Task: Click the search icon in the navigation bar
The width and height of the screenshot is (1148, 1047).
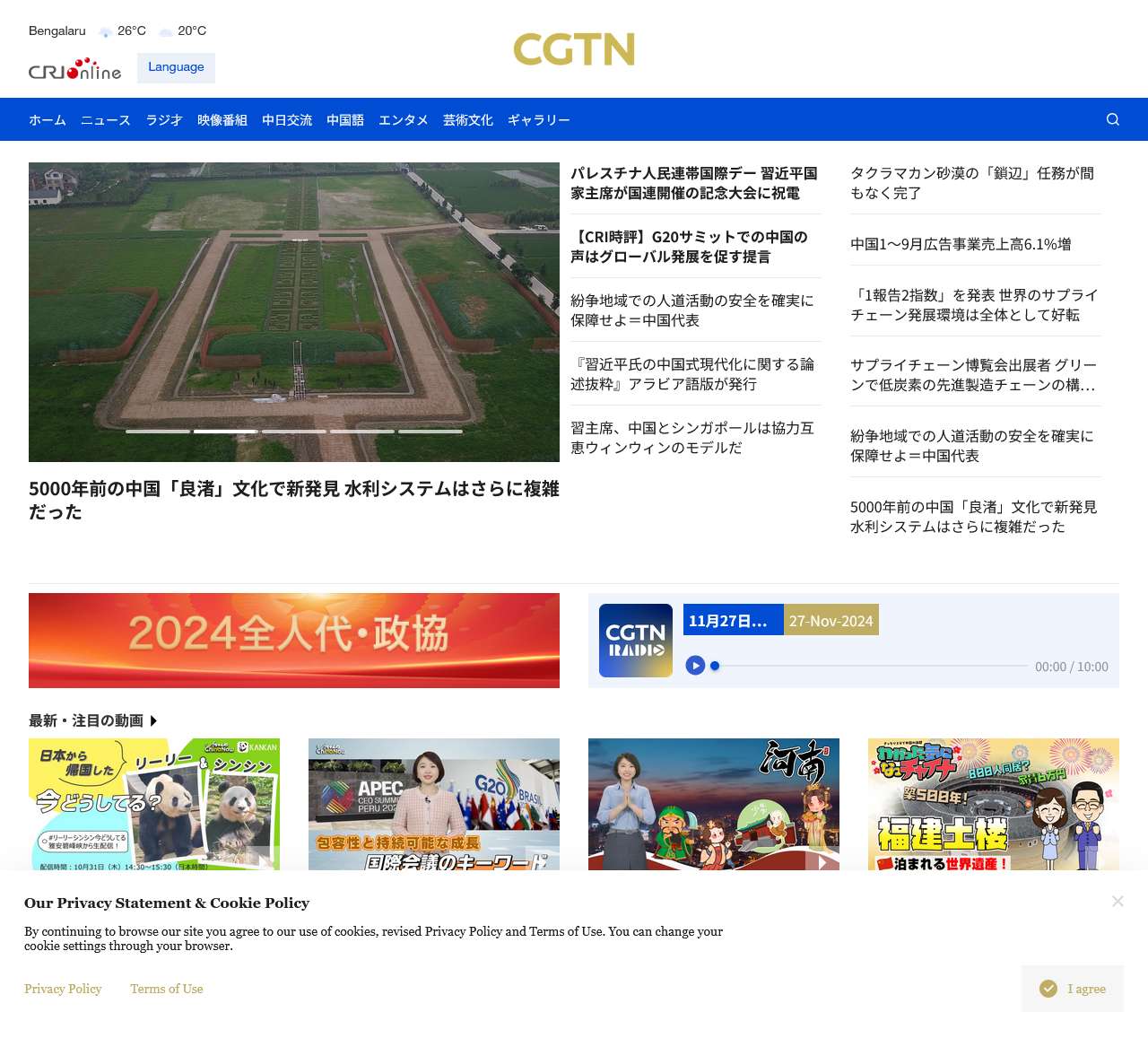Action: [x=1112, y=119]
